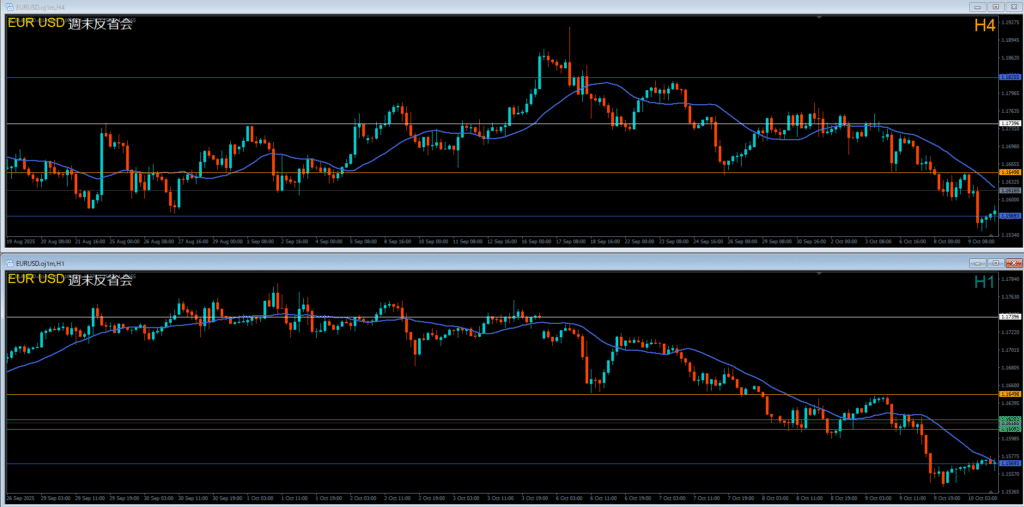Minimize the H1 chart window
Viewport: 1024px width, 507px height.
(979, 264)
